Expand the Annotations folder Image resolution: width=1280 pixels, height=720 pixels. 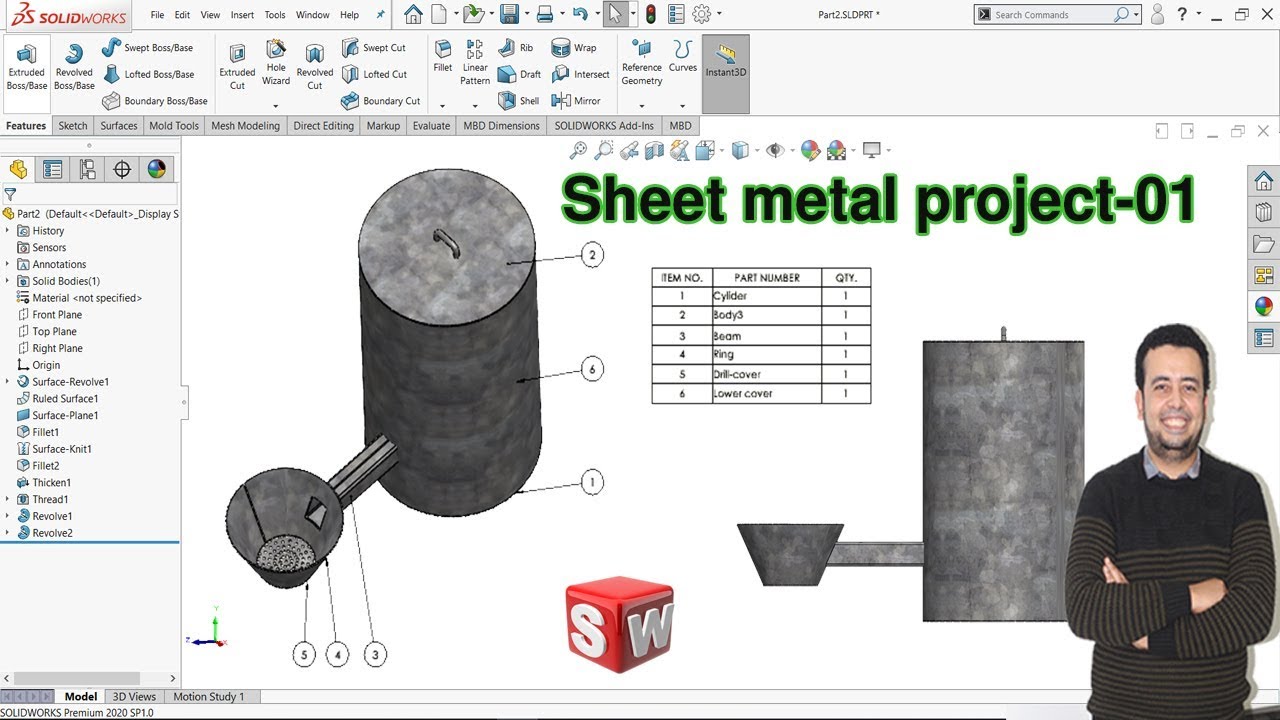pyautogui.click(x=7, y=265)
